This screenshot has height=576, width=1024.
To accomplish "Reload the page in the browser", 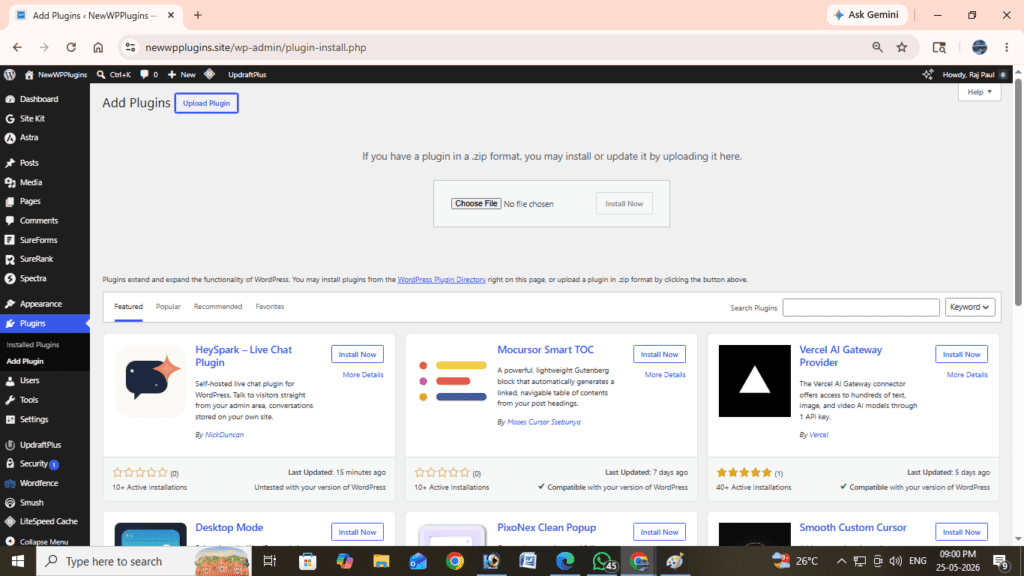I will pyautogui.click(x=71, y=47).
